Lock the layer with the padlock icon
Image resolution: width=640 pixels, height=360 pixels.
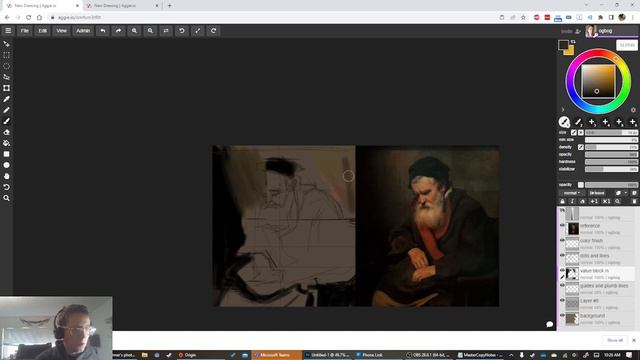tap(562, 201)
